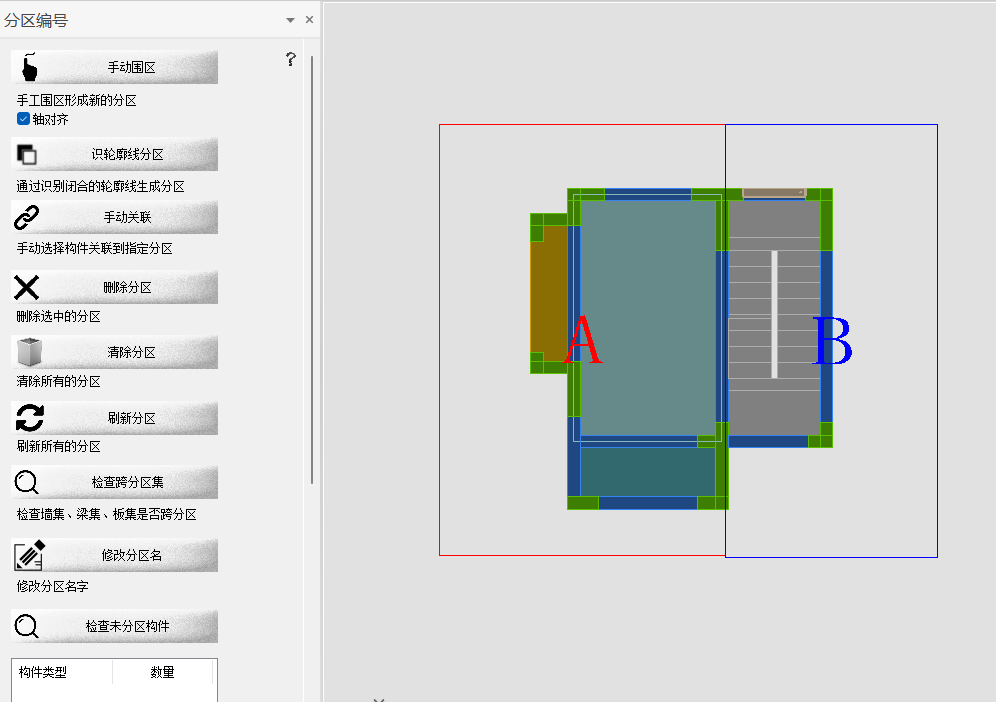996x702 pixels.
Task: Toggle the 轴对齐 checkbox
Action: [24, 119]
